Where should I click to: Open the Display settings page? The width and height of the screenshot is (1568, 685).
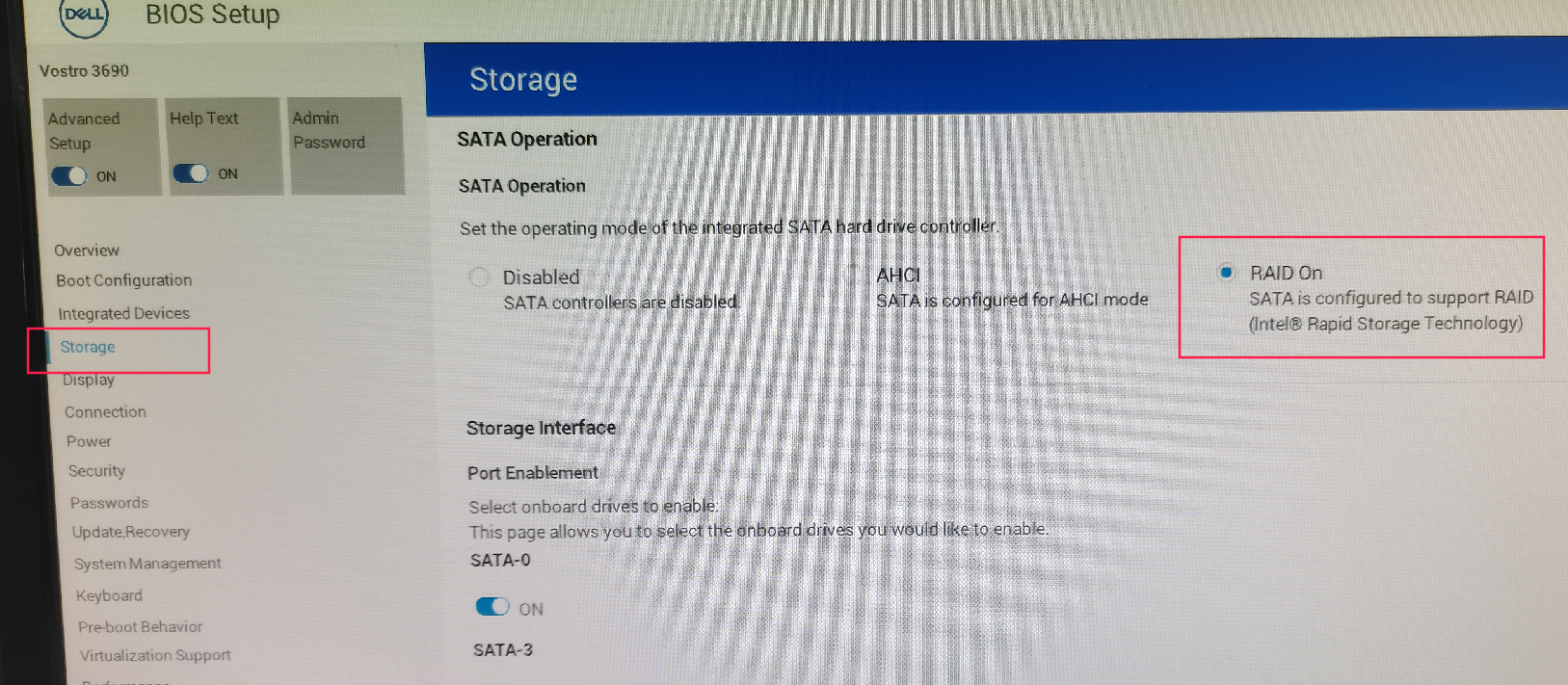pyautogui.click(x=89, y=380)
